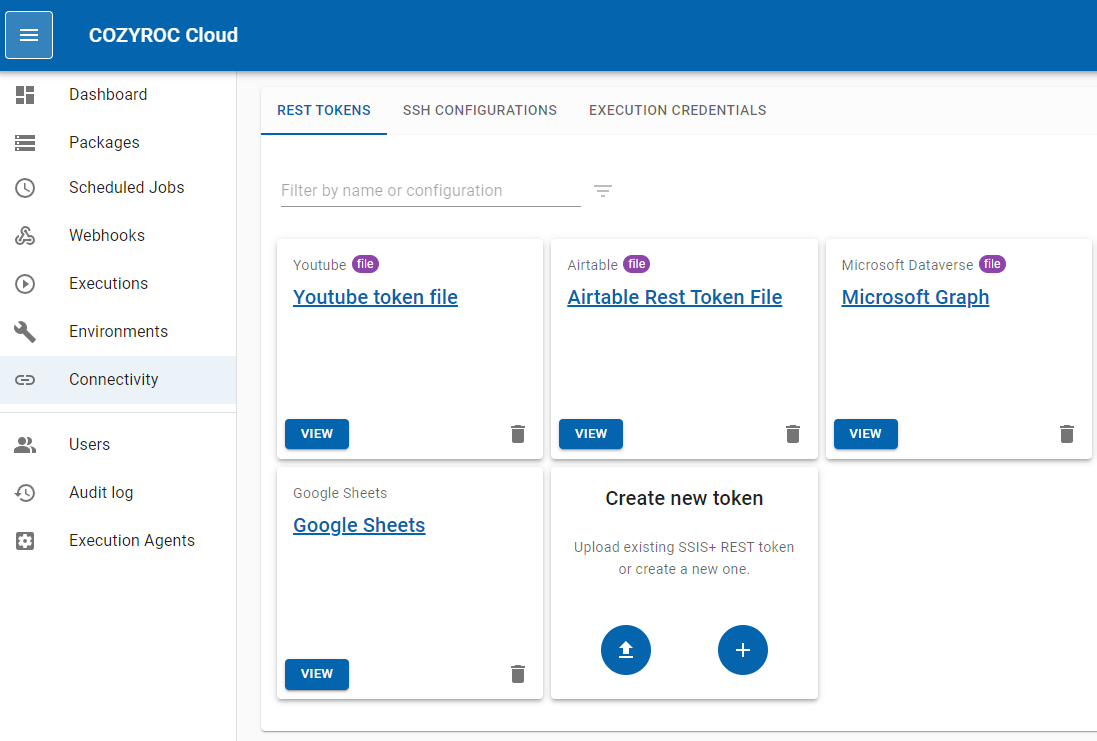Focus the filter by name input field
This screenshot has width=1097, height=741.
point(430,191)
